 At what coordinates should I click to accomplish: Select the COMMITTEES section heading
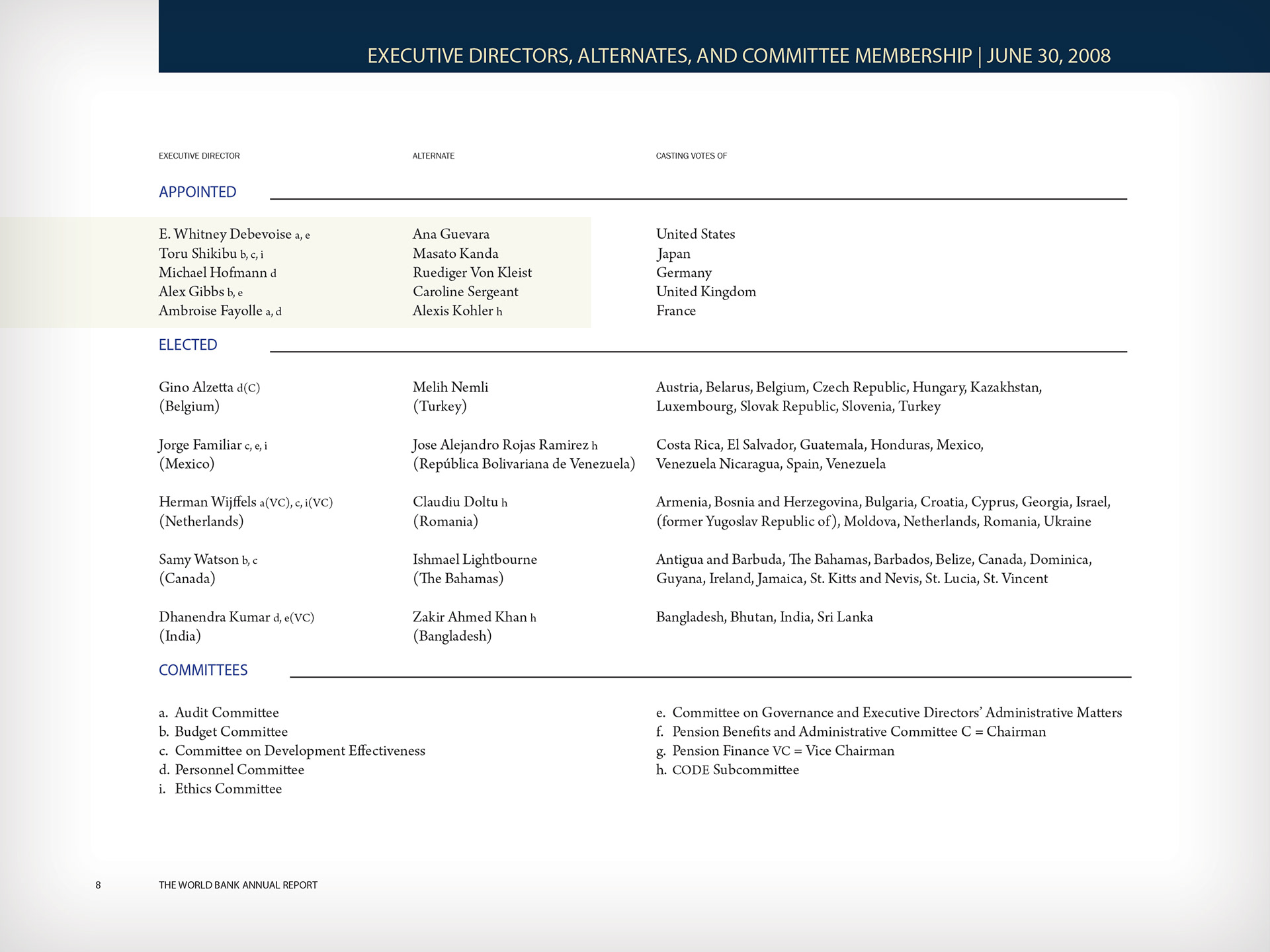pos(202,670)
